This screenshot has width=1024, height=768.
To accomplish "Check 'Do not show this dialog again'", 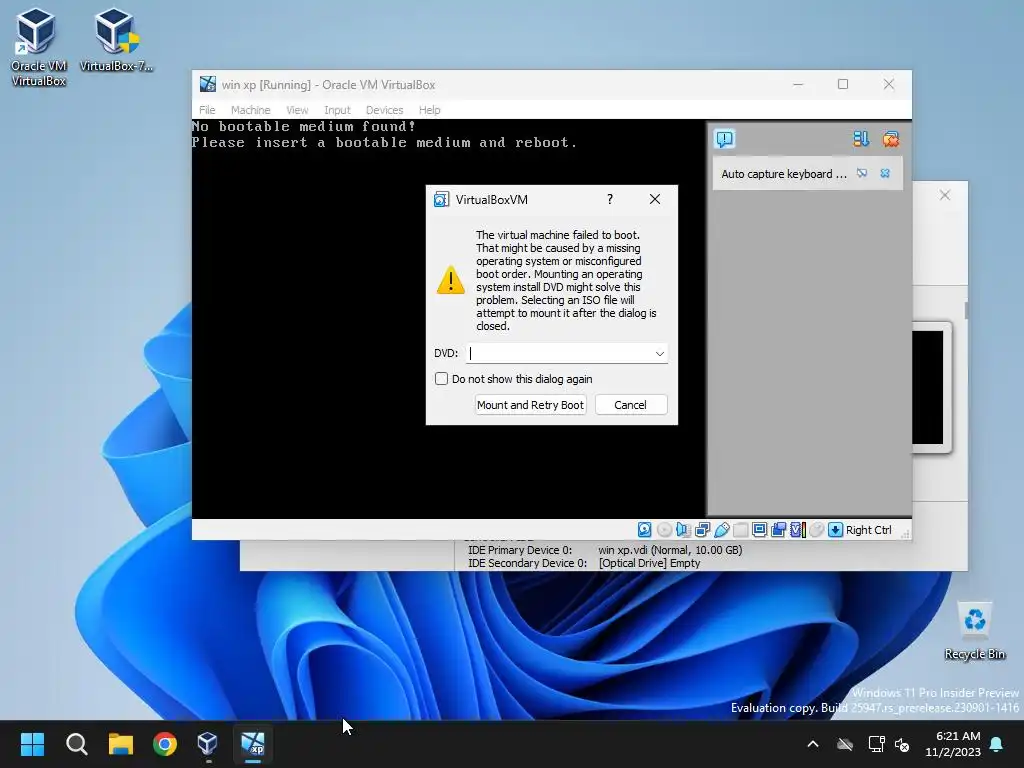I will [441, 379].
